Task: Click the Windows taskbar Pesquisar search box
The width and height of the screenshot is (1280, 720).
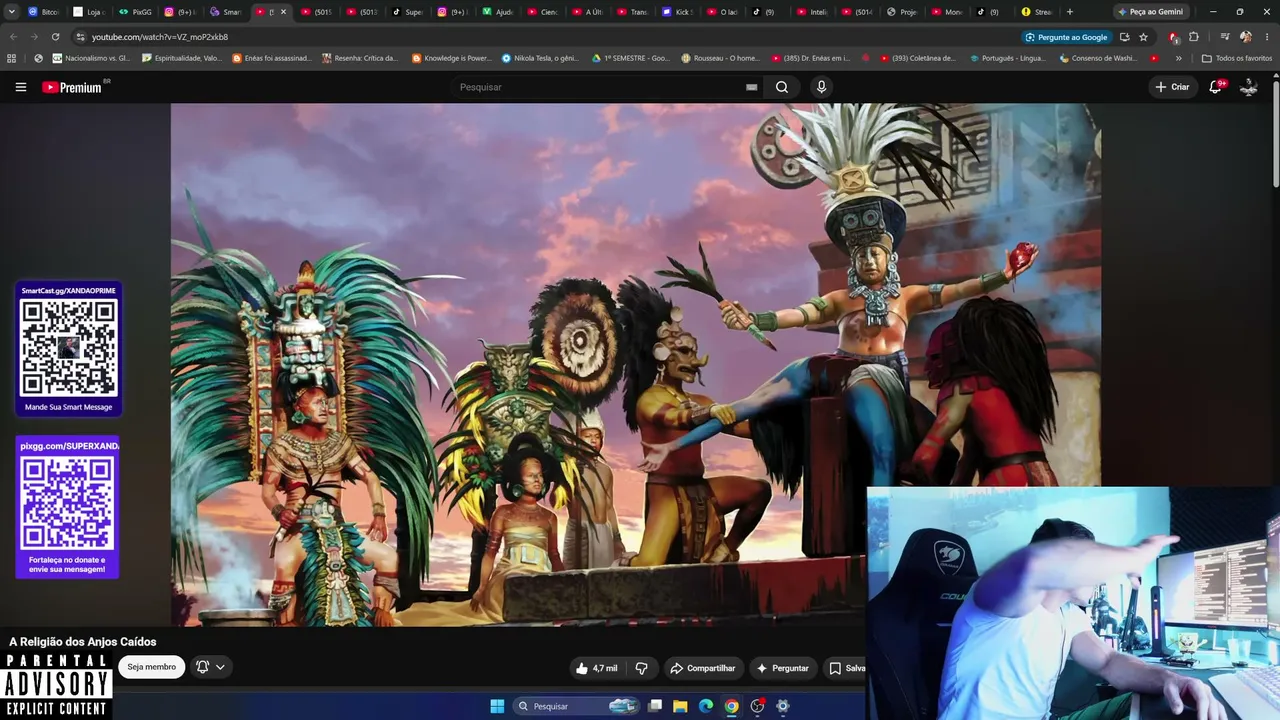Action: tap(576, 706)
